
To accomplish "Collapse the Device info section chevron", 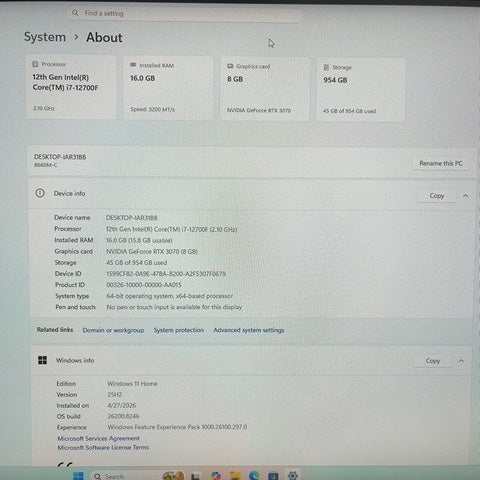I will pyautogui.click(x=465, y=196).
